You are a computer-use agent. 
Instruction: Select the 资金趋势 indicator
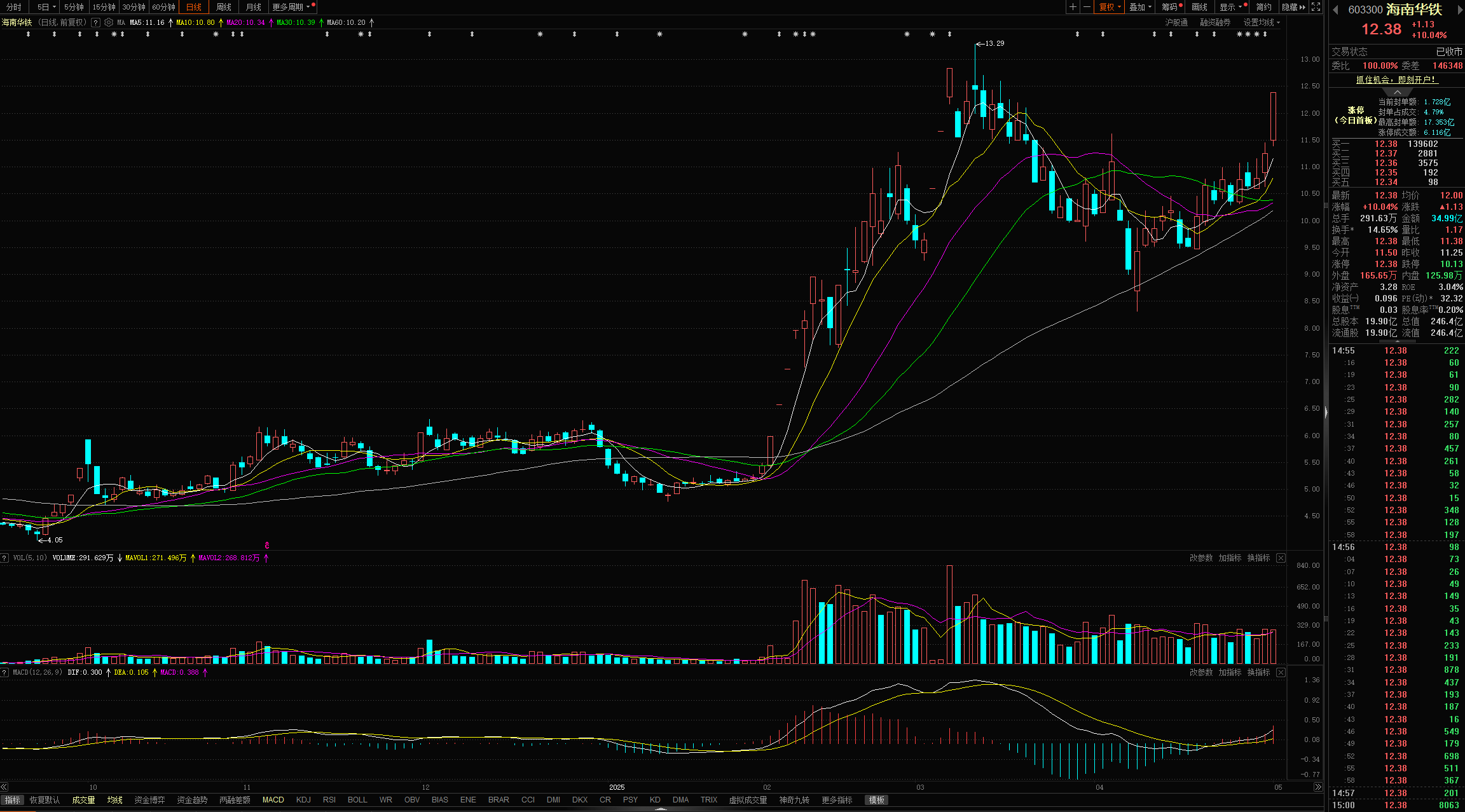[192, 800]
